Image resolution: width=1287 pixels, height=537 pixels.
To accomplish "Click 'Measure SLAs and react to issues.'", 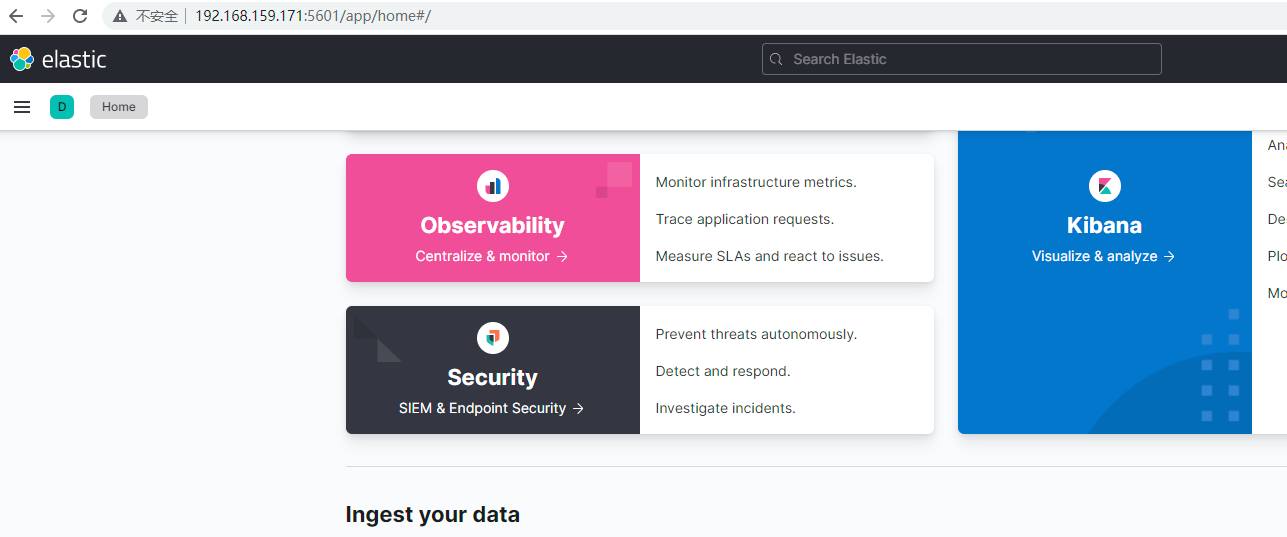I will [x=770, y=256].
